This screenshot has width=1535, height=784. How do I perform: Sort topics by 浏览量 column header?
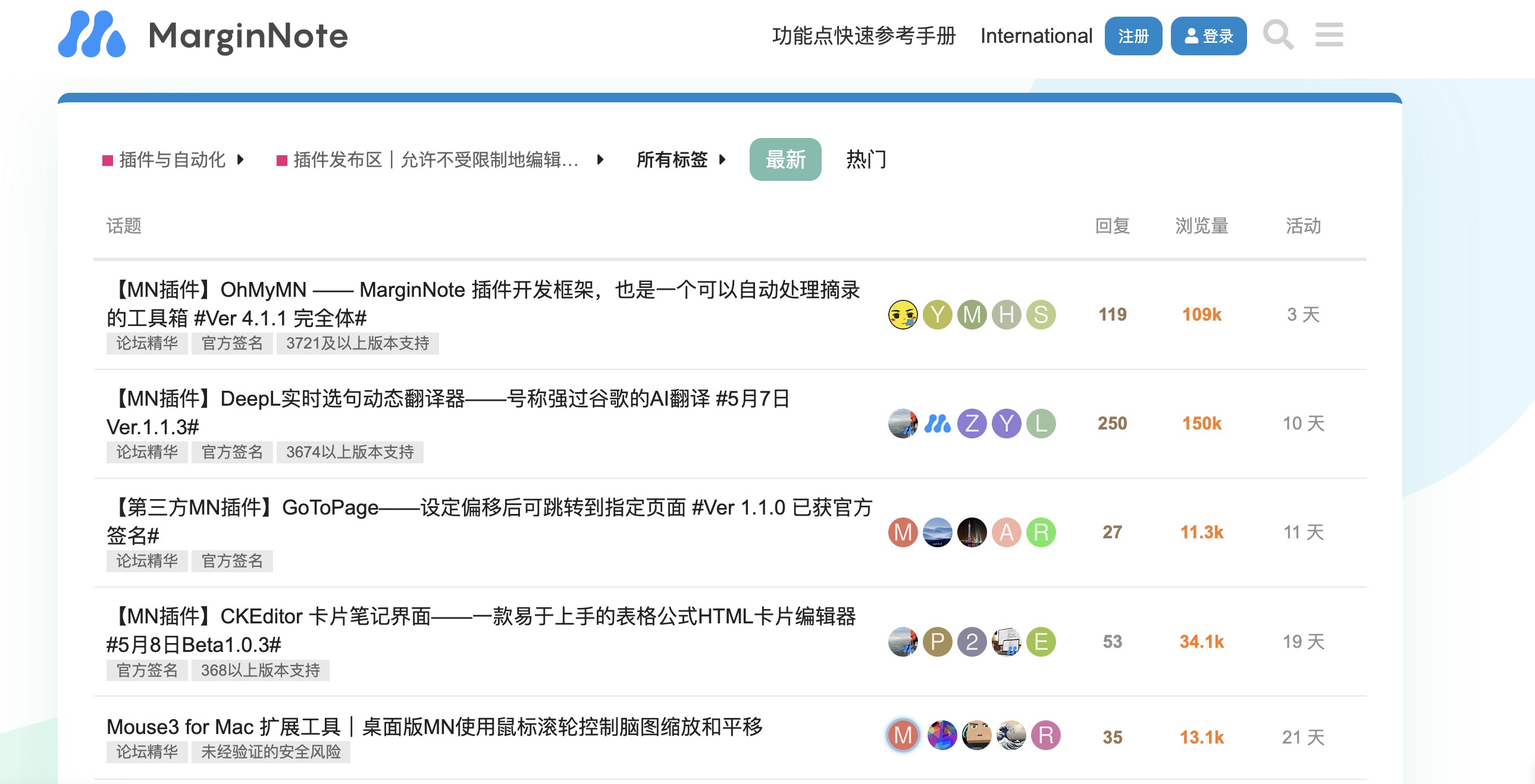[x=1201, y=226]
